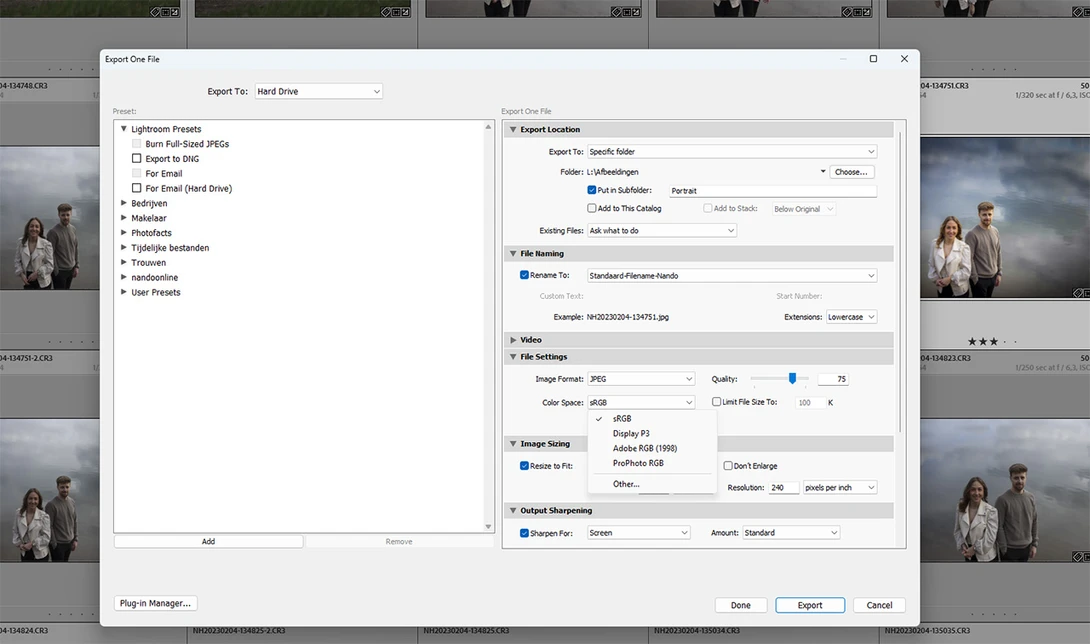
Task: Enable Limit File Size To checkbox
Action: [717, 402]
